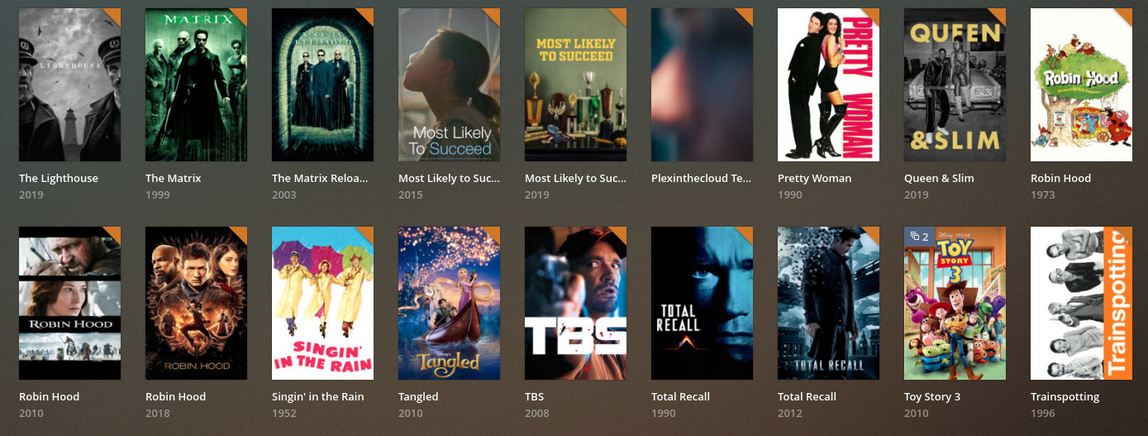Click the unwatched corner flag on Tangled poster
This screenshot has width=1148, height=436.
coord(493,233)
